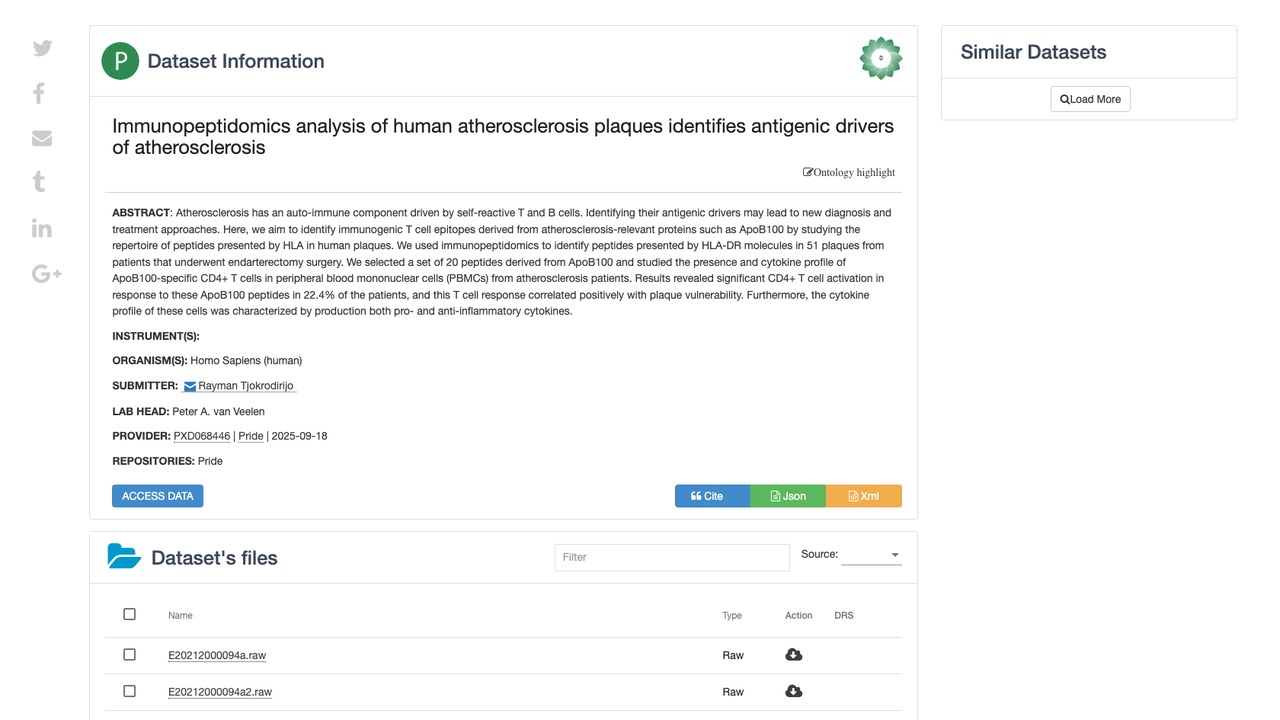
Task: Share the dataset on Tumblr
Action: [x=39, y=182]
